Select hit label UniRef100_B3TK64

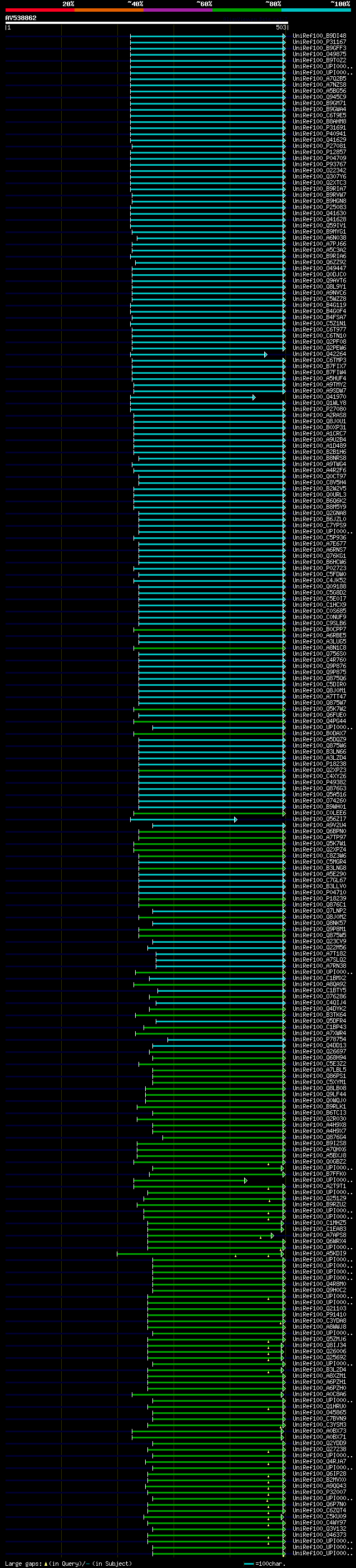click(x=319, y=1014)
